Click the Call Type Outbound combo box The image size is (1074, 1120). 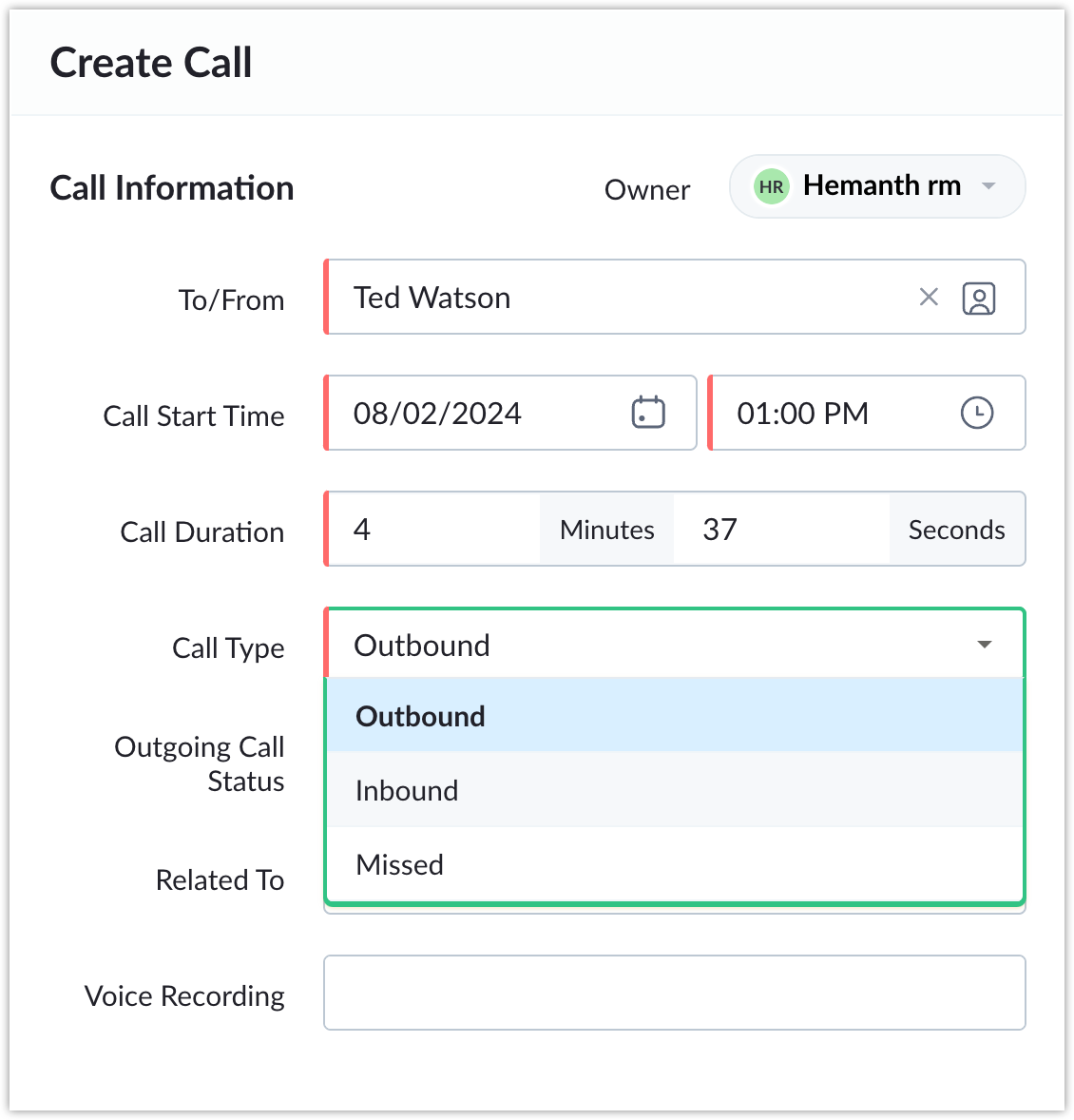(675, 644)
